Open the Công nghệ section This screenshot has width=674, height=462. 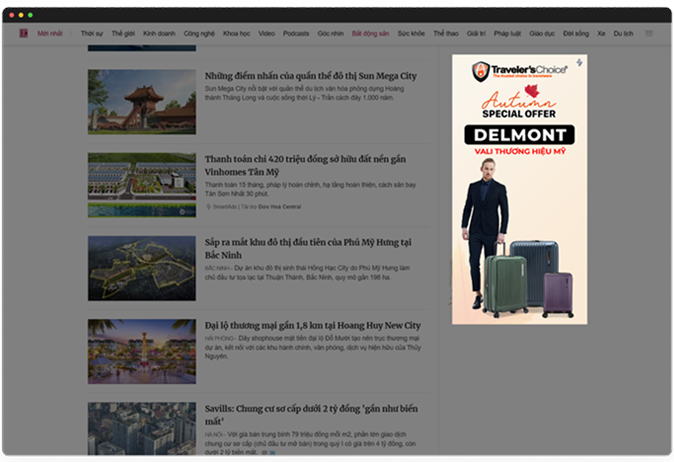coord(199,33)
